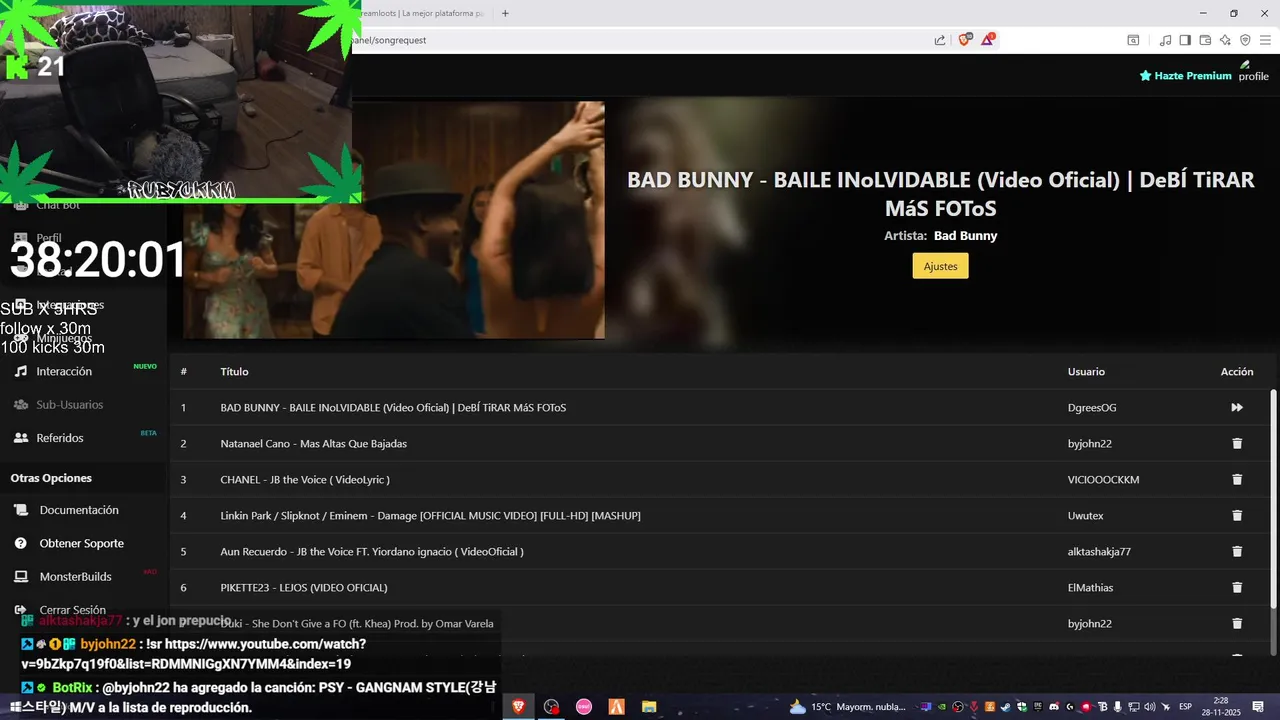Click the profile avatar image
The image size is (1280, 720).
tap(1253, 71)
